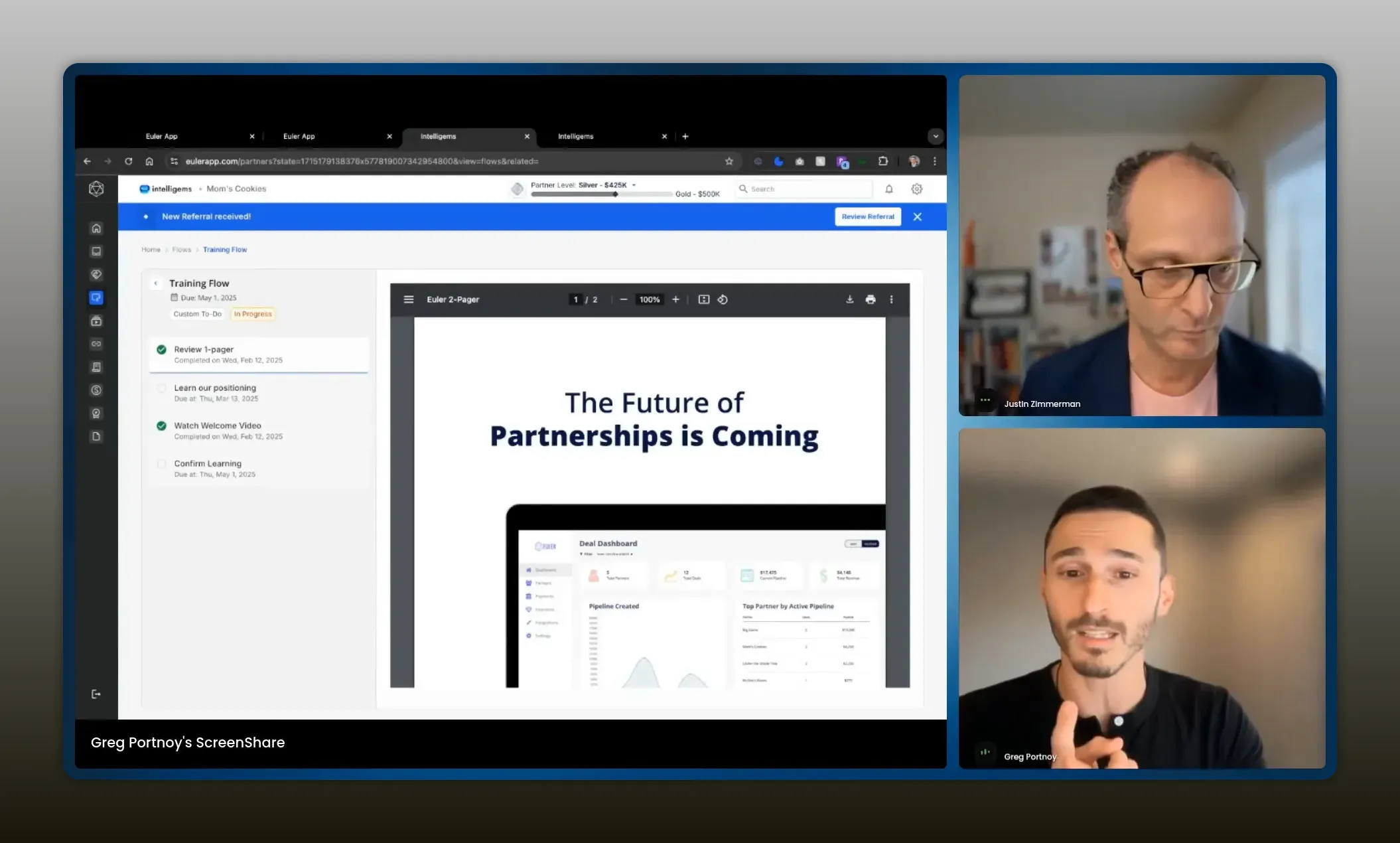
Task: Click the Flows breadcrumb link
Action: [x=181, y=250]
